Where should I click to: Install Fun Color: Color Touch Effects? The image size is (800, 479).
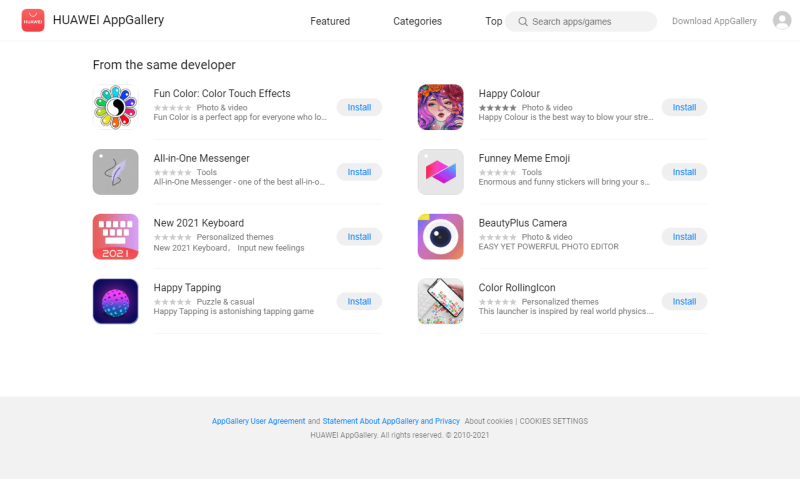(x=359, y=107)
